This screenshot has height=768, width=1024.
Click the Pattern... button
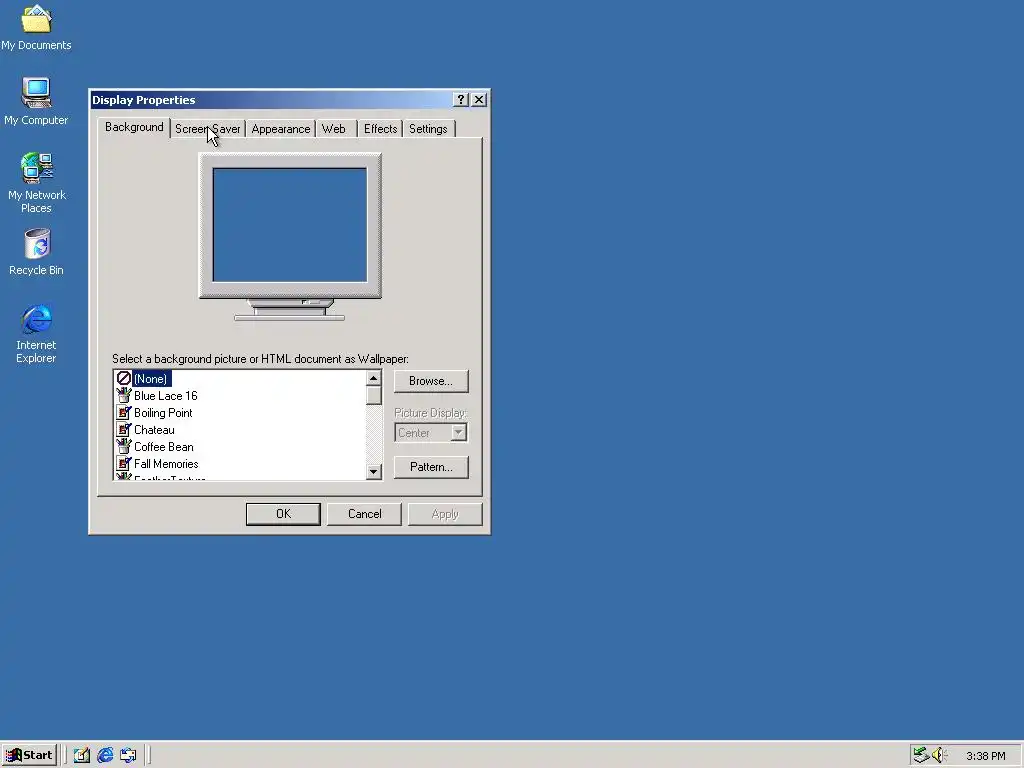click(431, 467)
